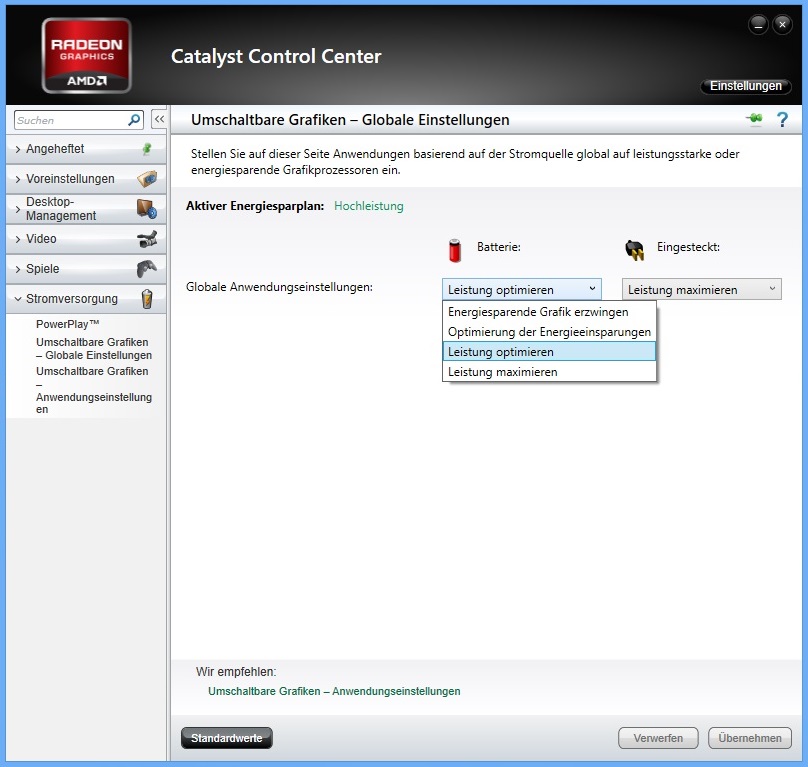
Task: Choose Leistung maximieren in the open list
Action: click(x=549, y=372)
